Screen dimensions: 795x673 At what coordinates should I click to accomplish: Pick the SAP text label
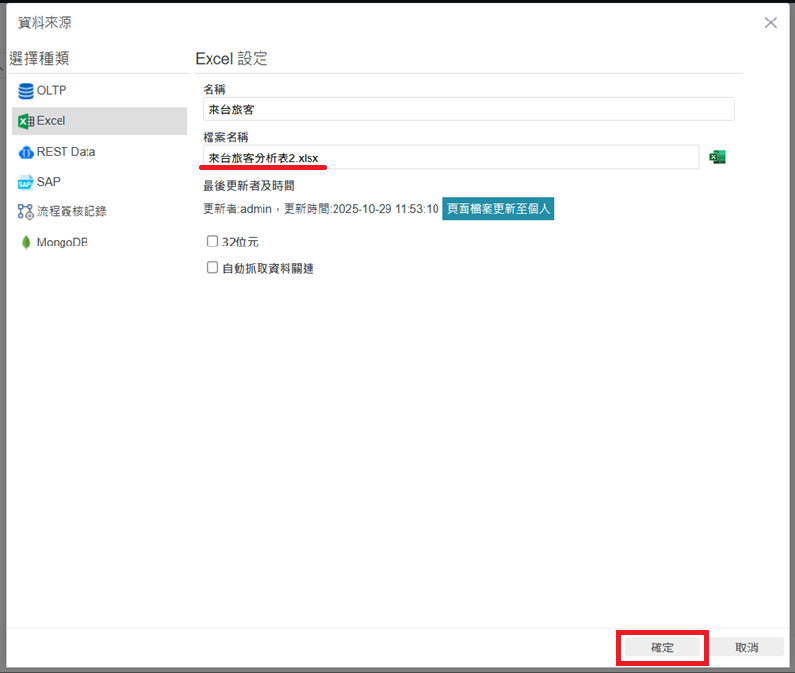[49, 182]
